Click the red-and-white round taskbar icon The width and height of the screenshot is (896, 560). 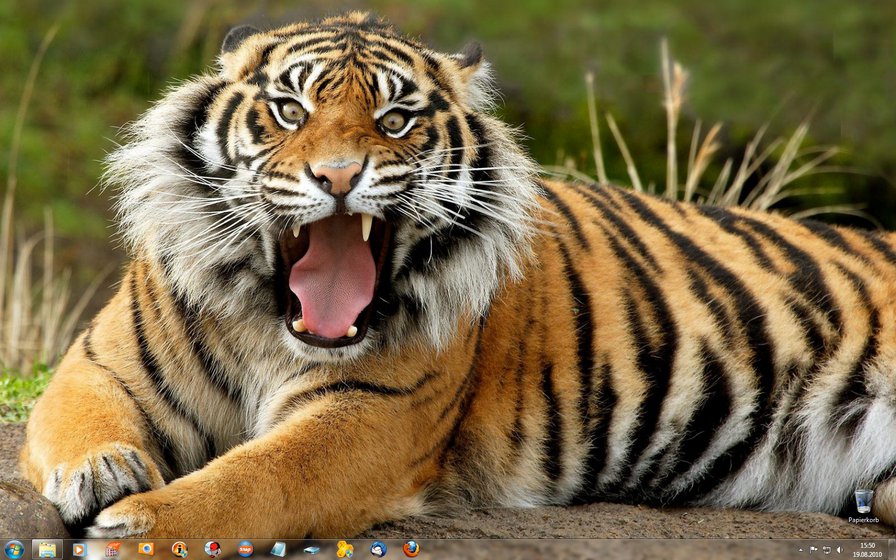pyautogui.click(x=212, y=549)
